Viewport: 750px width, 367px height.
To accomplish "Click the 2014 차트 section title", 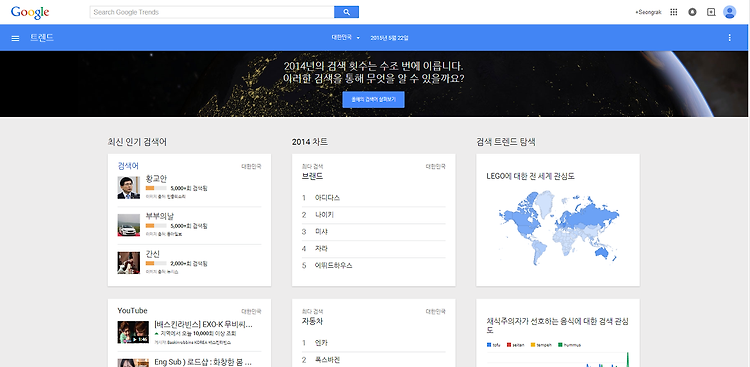I will 309,142.
